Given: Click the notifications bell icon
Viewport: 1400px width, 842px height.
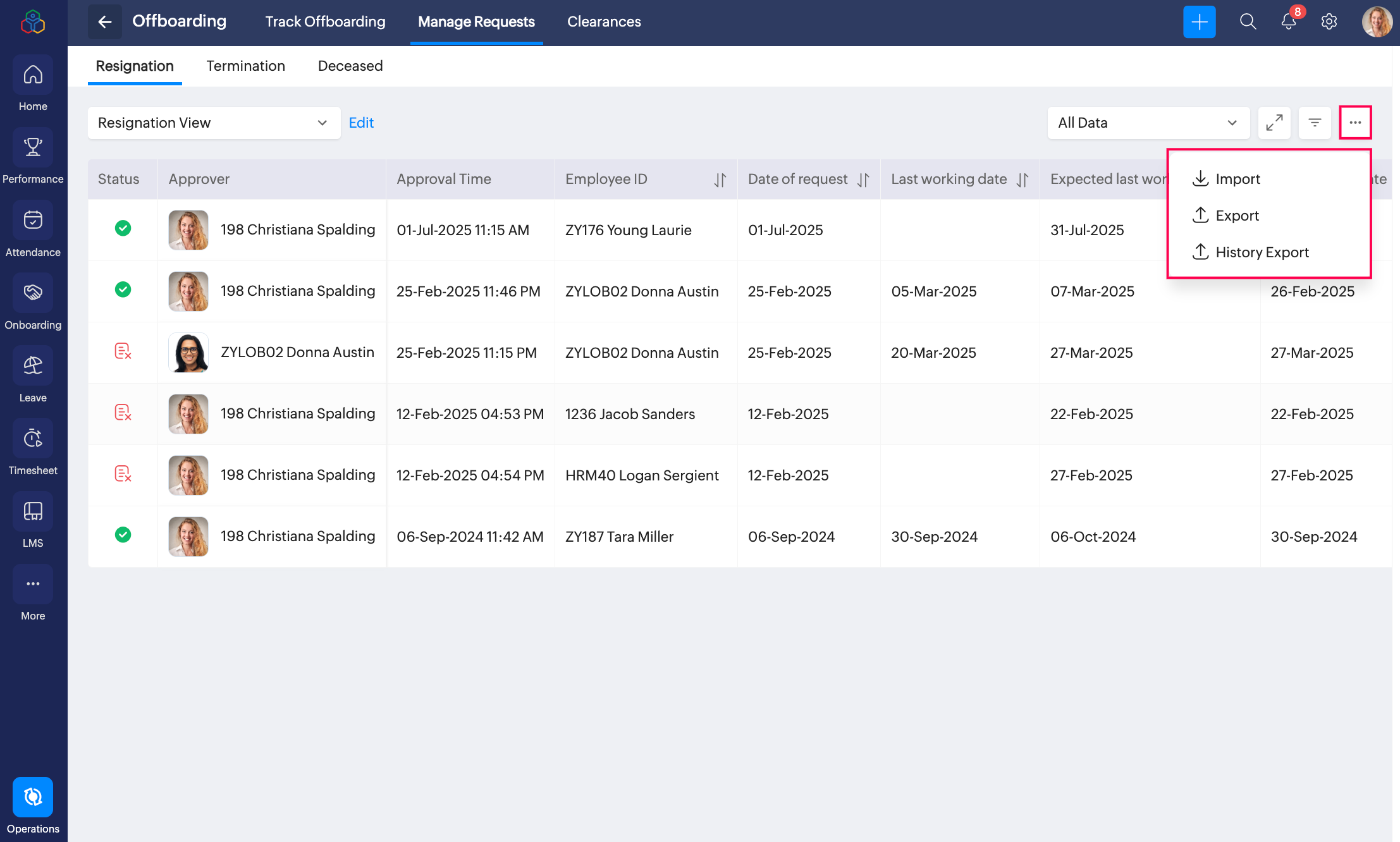Looking at the screenshot, I should point(1289,21).
